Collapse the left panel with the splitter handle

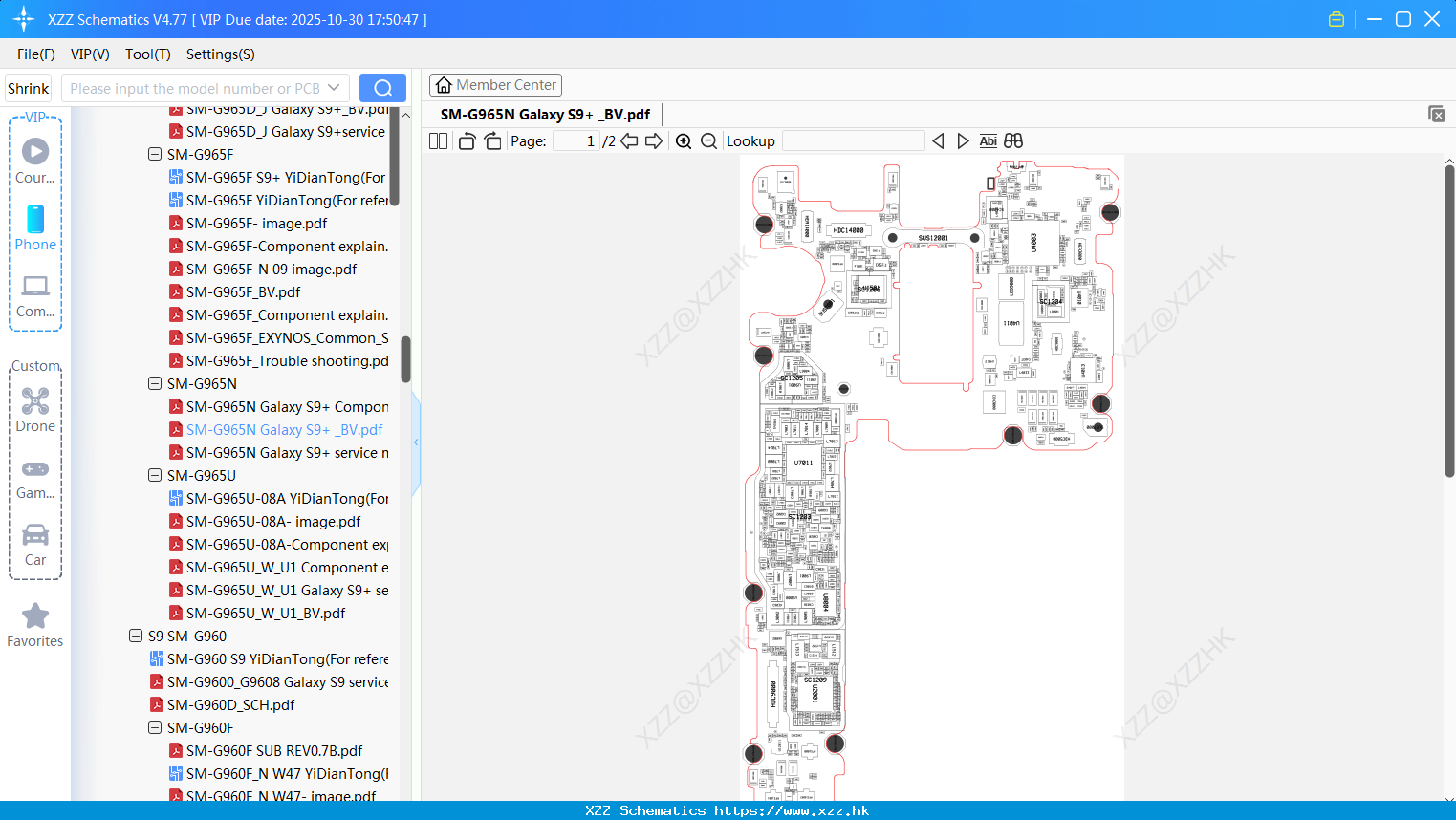[416, 442]
